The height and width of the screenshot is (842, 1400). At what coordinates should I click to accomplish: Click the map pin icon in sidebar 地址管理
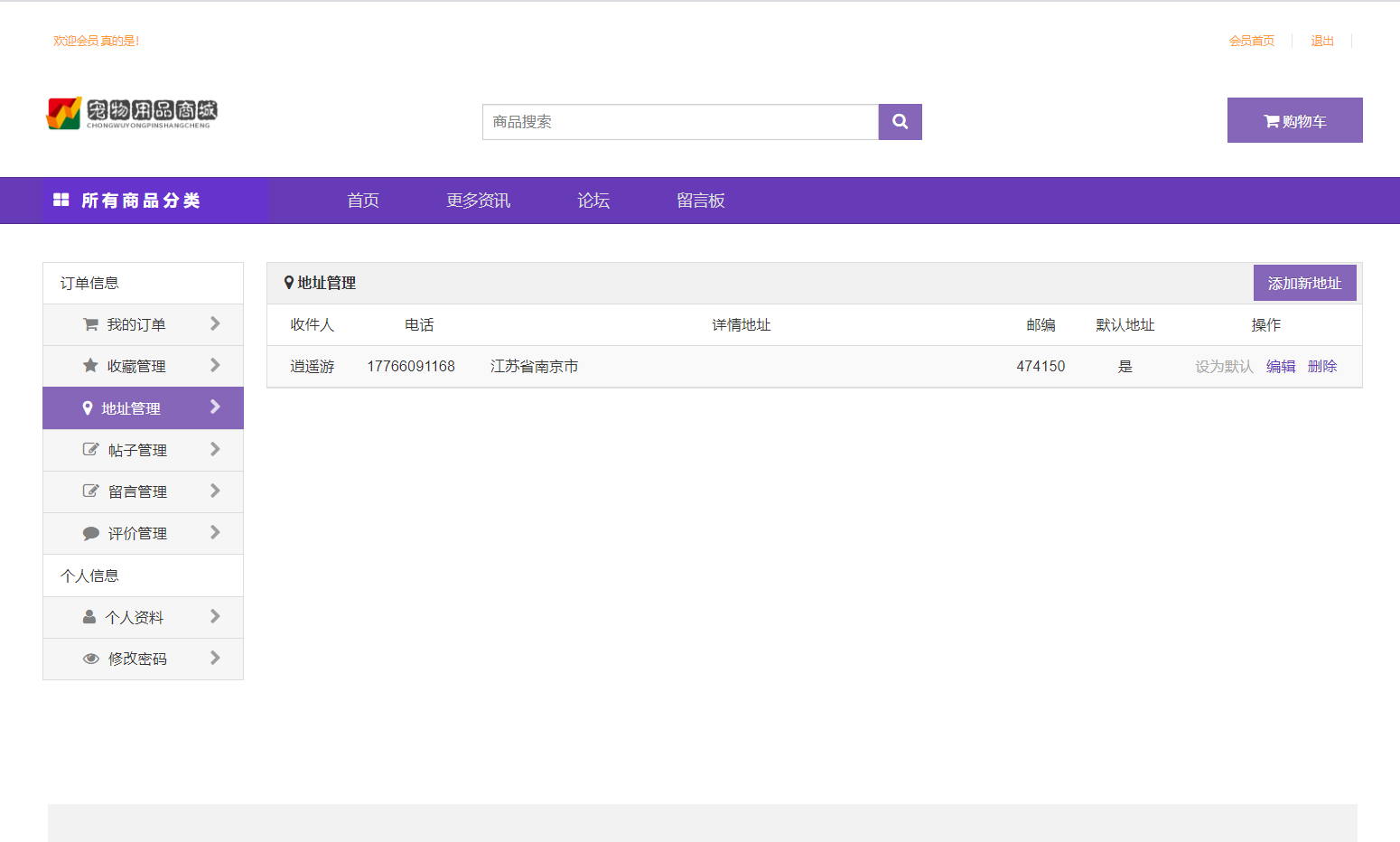[x=88, y=408]
